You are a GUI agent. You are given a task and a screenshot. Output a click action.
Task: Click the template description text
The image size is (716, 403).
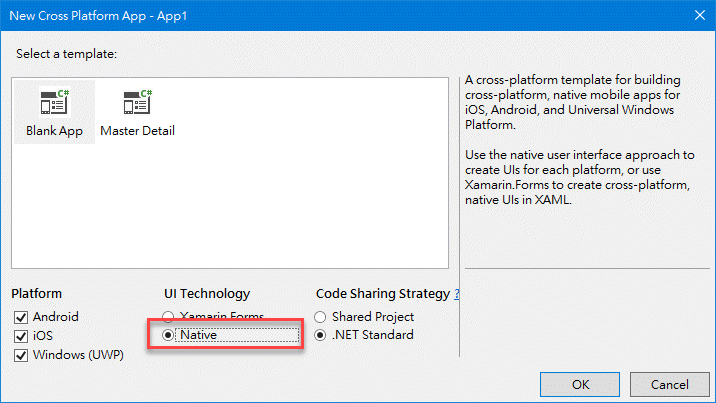[x=579, y=140]
